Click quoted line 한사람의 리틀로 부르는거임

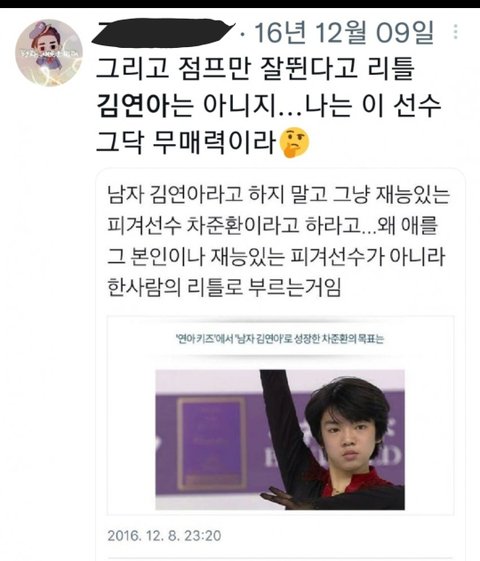point(224,287)
